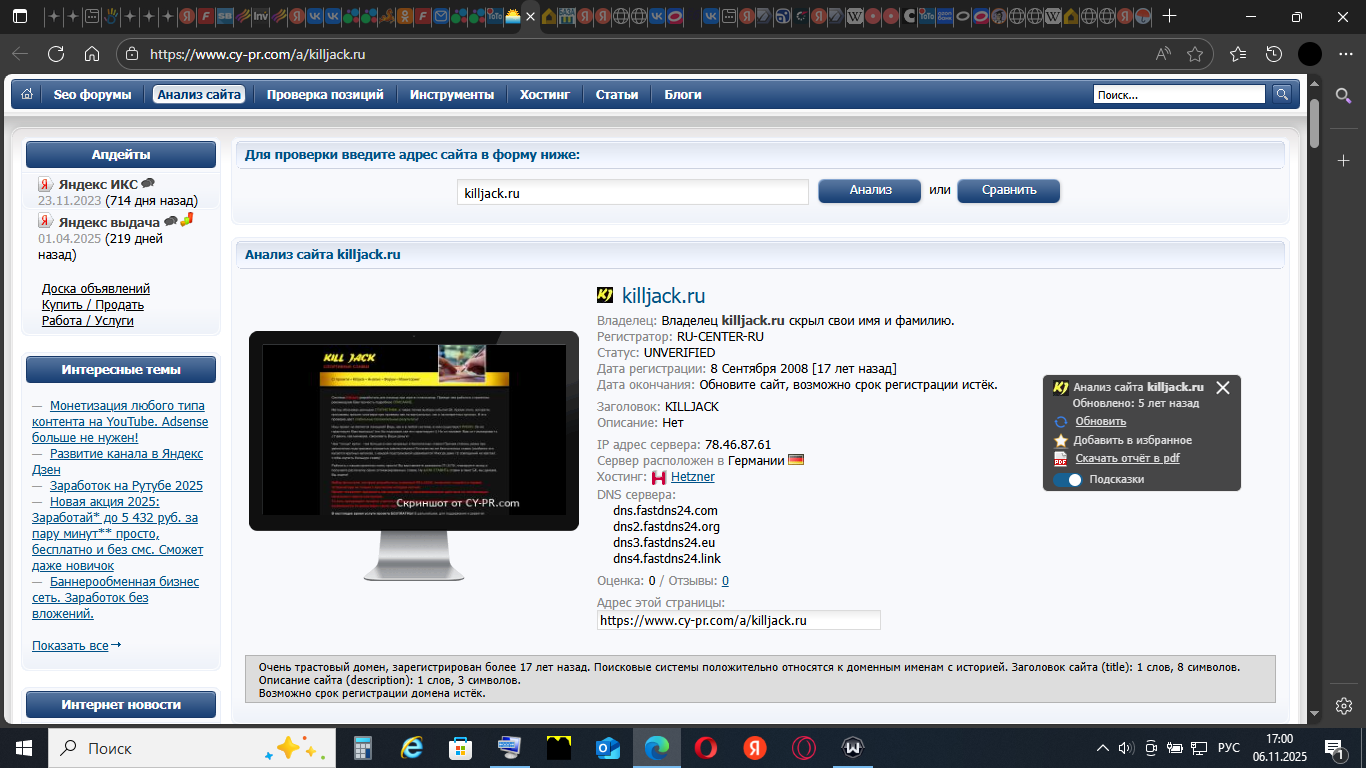Click the Hetzner hosting logo icon
The image size is (1366, 768).
pos(660,478)
